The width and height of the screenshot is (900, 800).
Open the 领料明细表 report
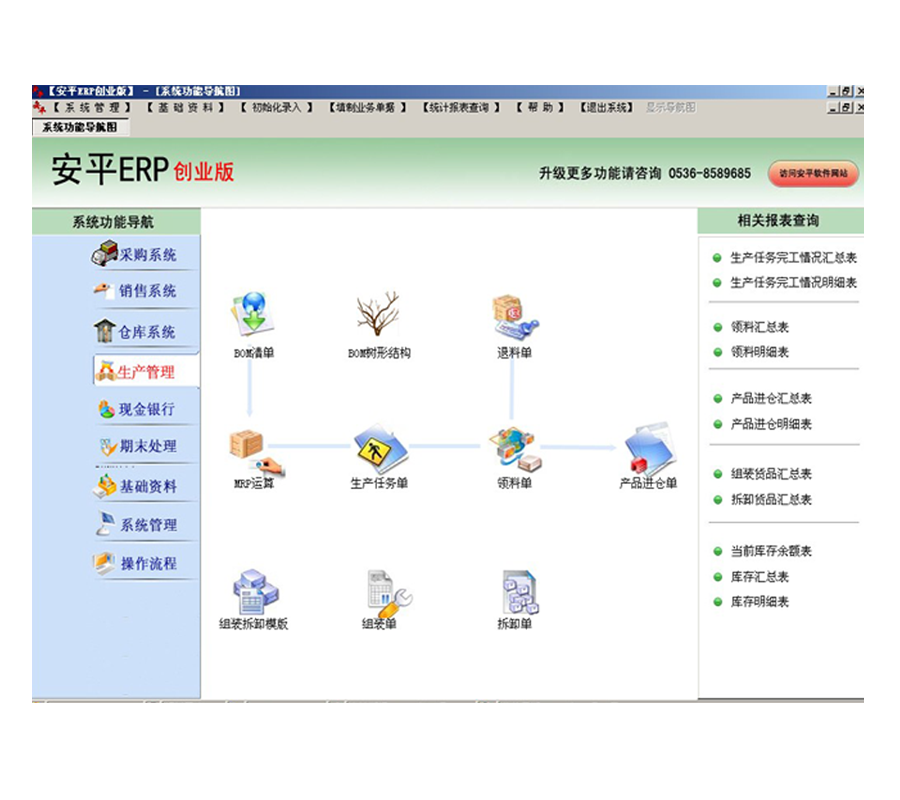759,352
